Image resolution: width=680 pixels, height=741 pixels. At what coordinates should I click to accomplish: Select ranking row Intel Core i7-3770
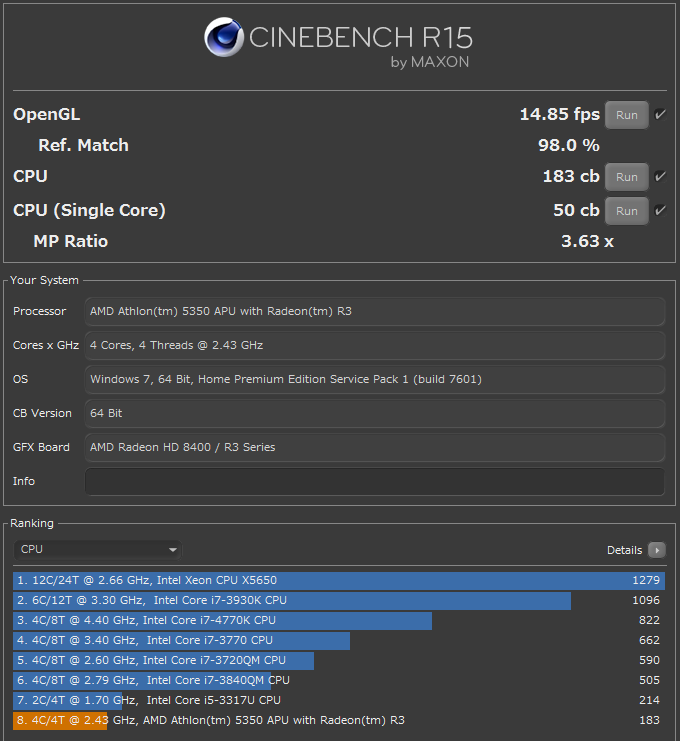pyautogui.click(x=339, y=640)
